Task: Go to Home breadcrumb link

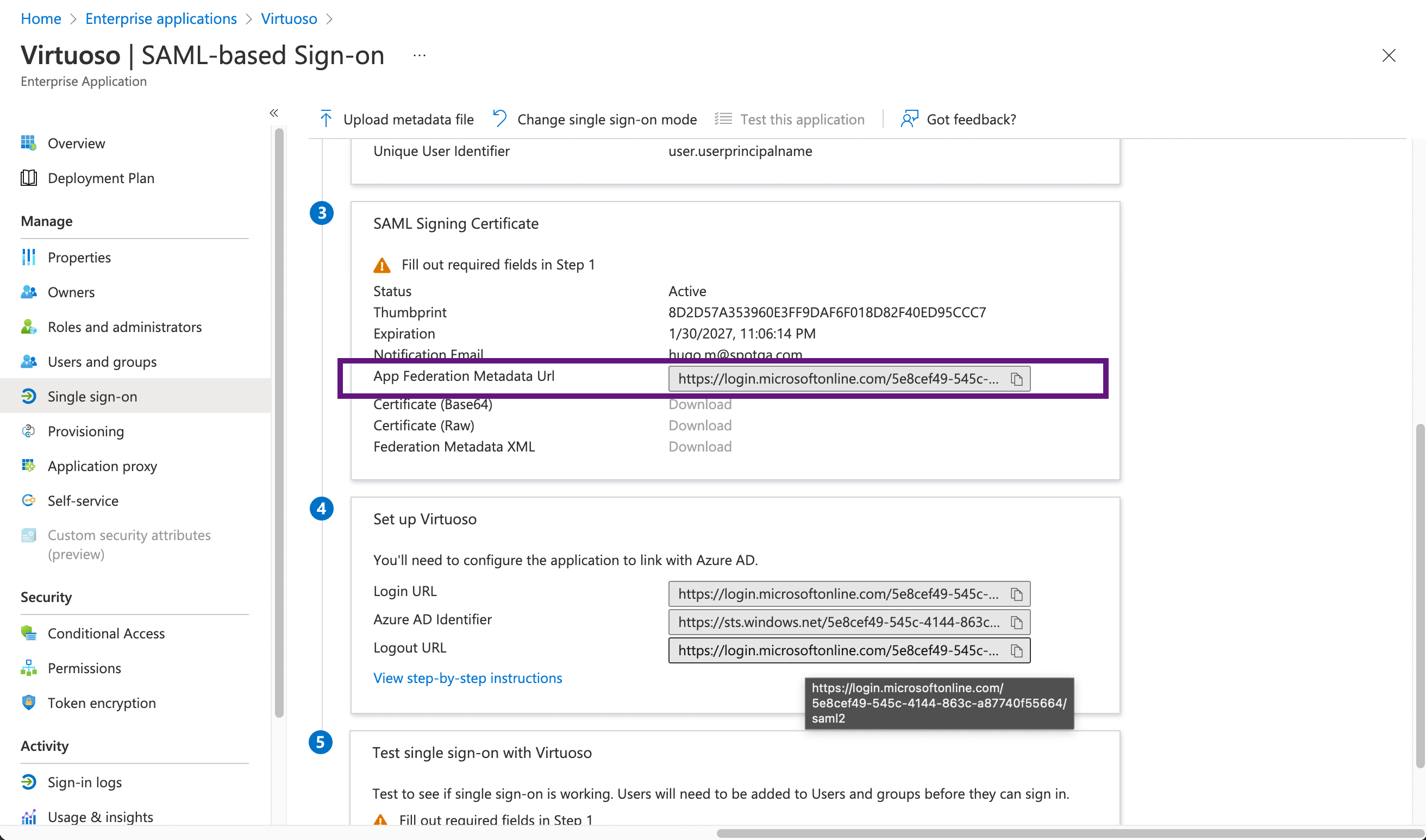Action: tap(41, 18)
